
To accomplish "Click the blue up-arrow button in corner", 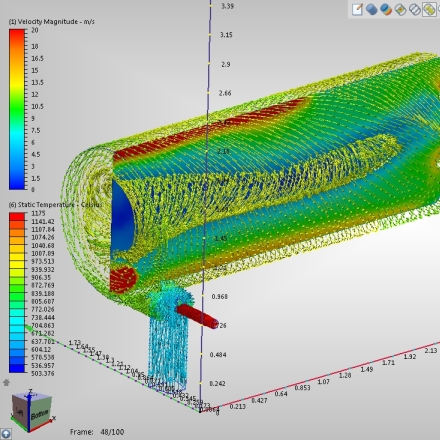I will pyautogui.click(x=6, y=434).
